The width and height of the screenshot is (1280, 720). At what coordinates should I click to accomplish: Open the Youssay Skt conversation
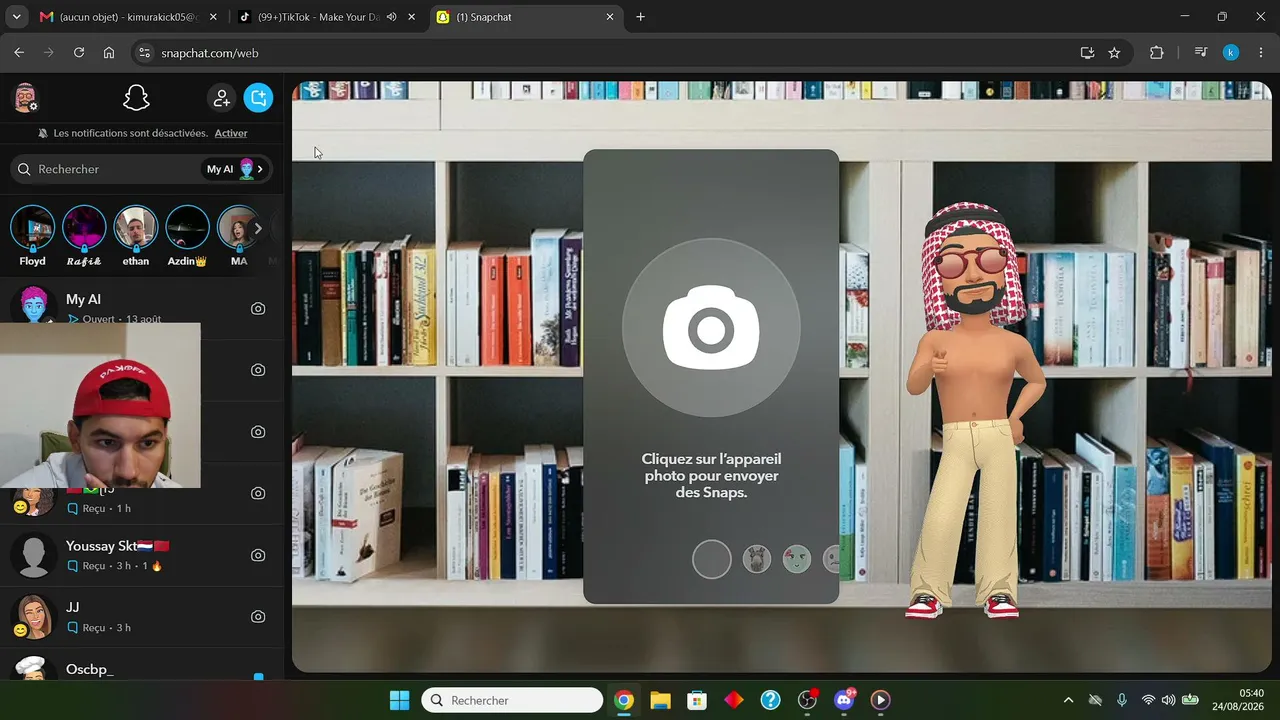[142, 555]
